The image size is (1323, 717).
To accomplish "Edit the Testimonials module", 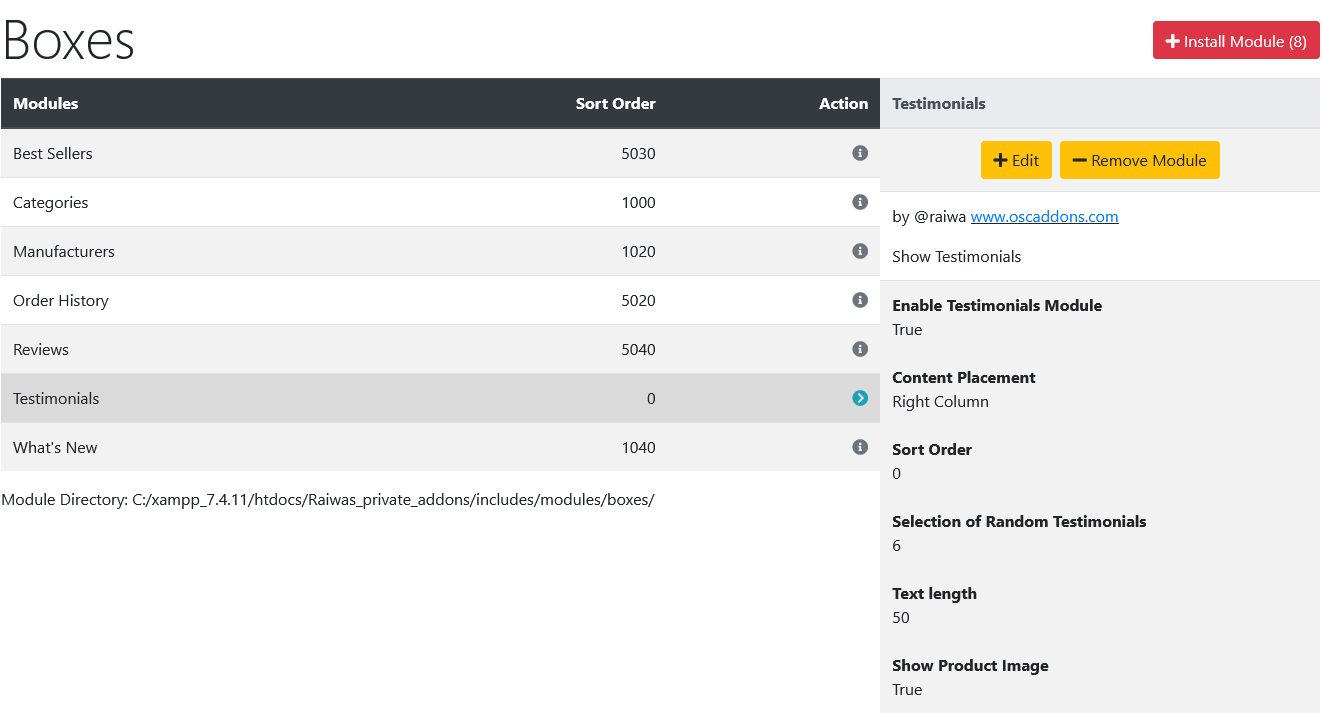I will (x=1016, y=160).
